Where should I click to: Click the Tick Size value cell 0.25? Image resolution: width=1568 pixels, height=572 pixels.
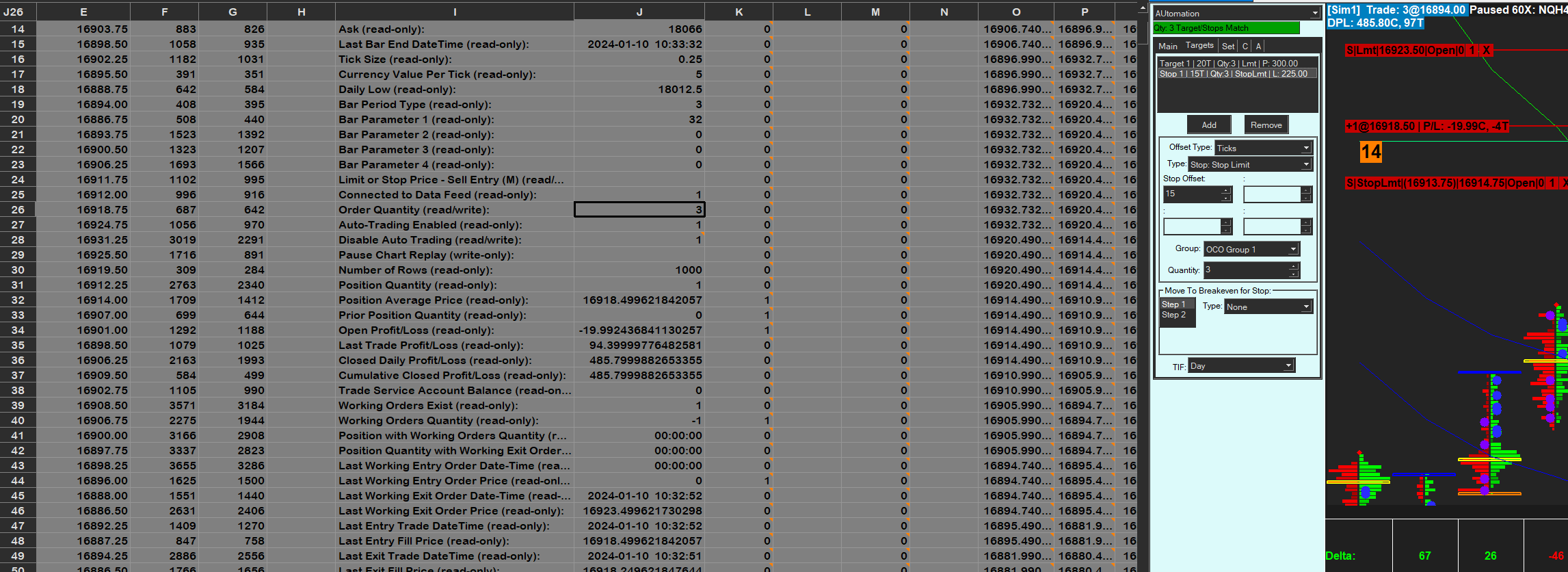pyautogui.click(x=639, y=60)
